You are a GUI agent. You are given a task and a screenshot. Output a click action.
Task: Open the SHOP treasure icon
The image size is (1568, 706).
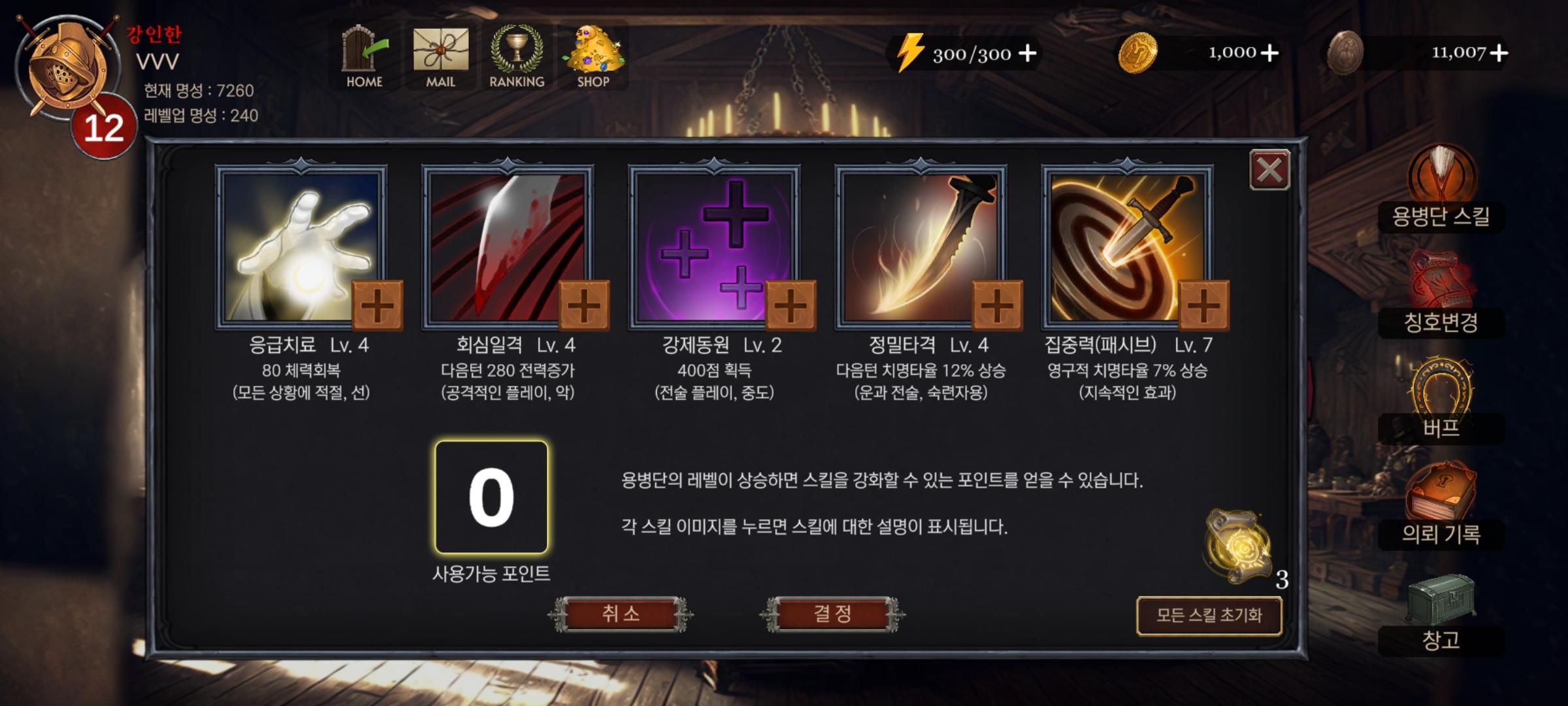[x=593, y=56]
